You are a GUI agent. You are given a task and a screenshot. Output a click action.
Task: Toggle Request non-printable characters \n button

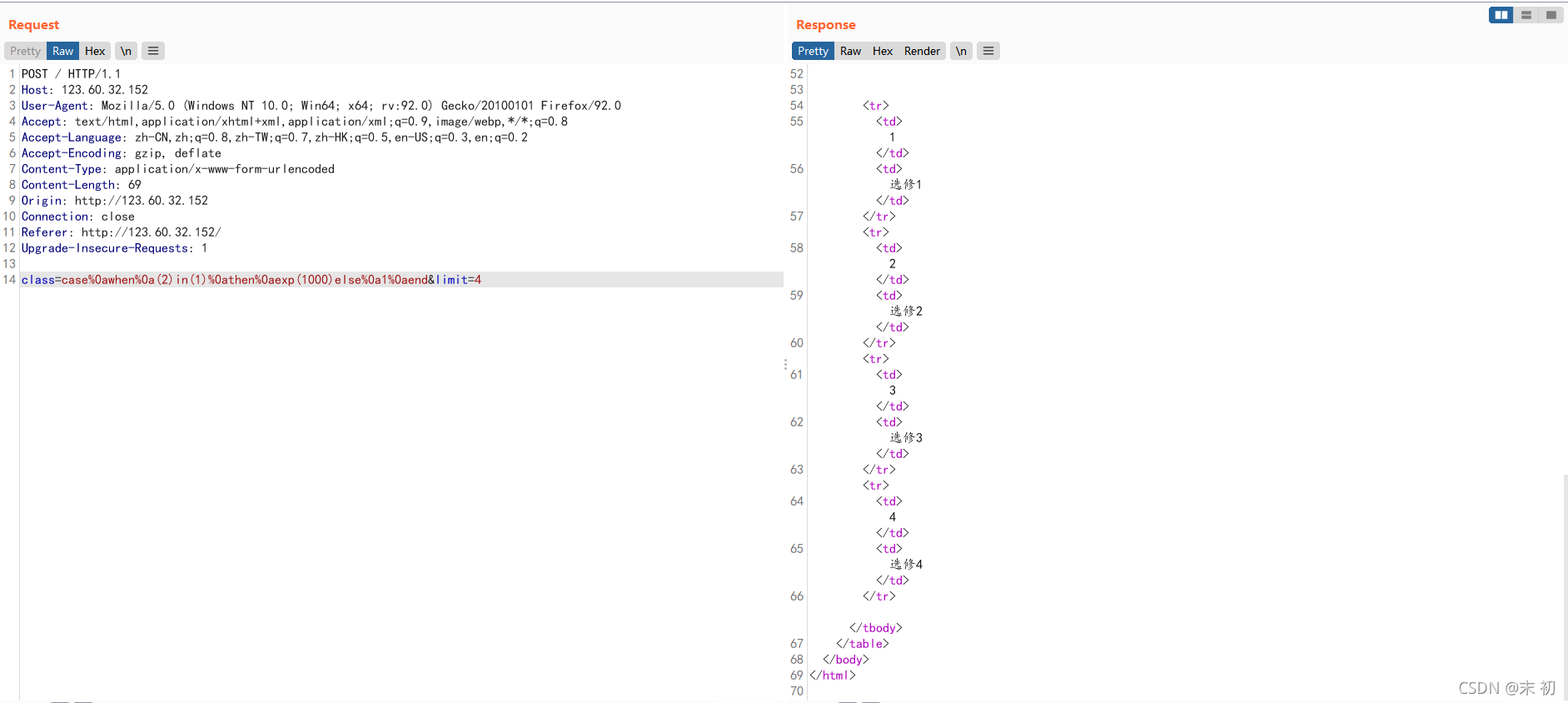coord(126,51)
